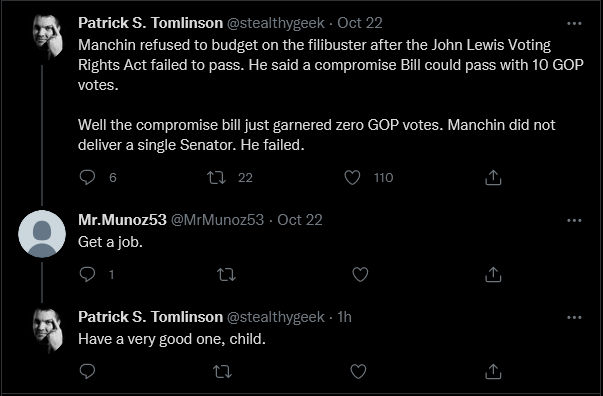The image size is (603, 396).
Task: Like the tweet with 110 likes
Action: tap(352, 178)
